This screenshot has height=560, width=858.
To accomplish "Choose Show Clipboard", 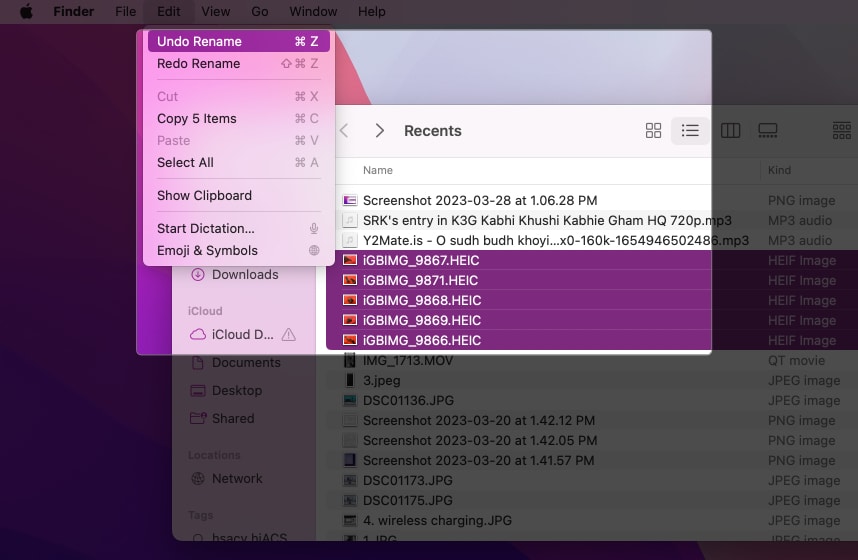I will [239, 195].
